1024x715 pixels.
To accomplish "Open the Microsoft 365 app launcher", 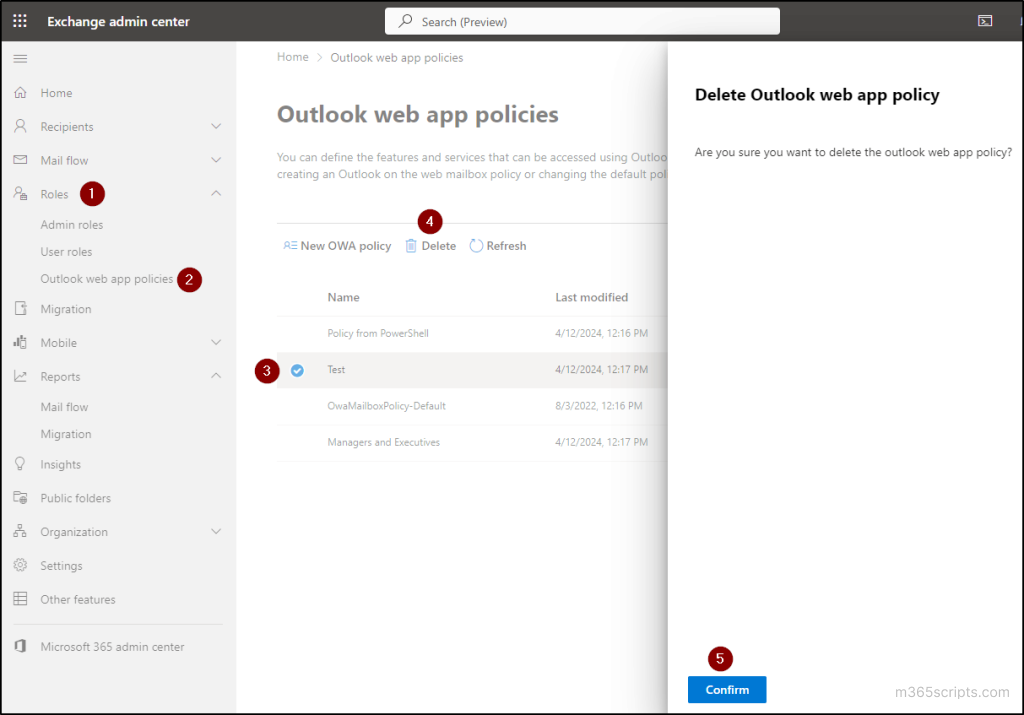I will (x=19, y=20).
